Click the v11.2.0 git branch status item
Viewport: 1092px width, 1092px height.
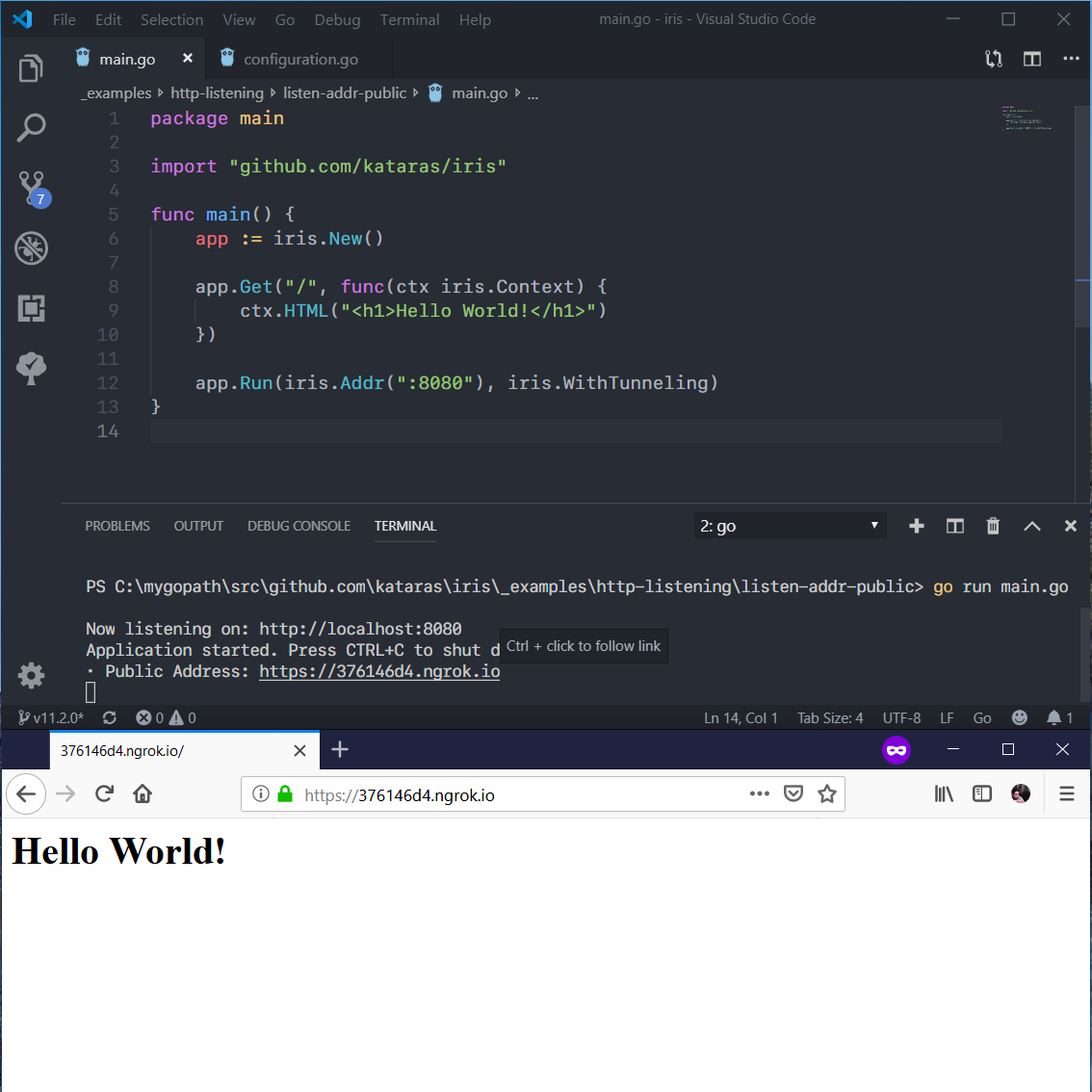[51, 717]
